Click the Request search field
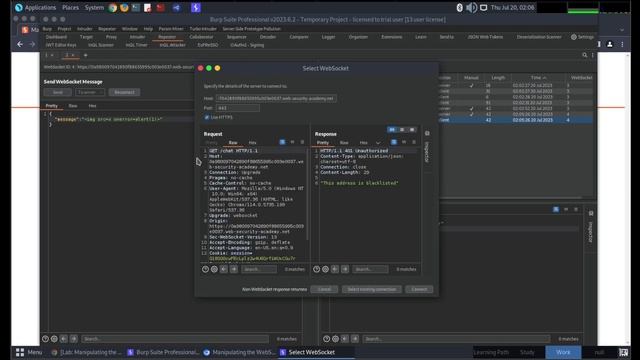 (259, 269)
